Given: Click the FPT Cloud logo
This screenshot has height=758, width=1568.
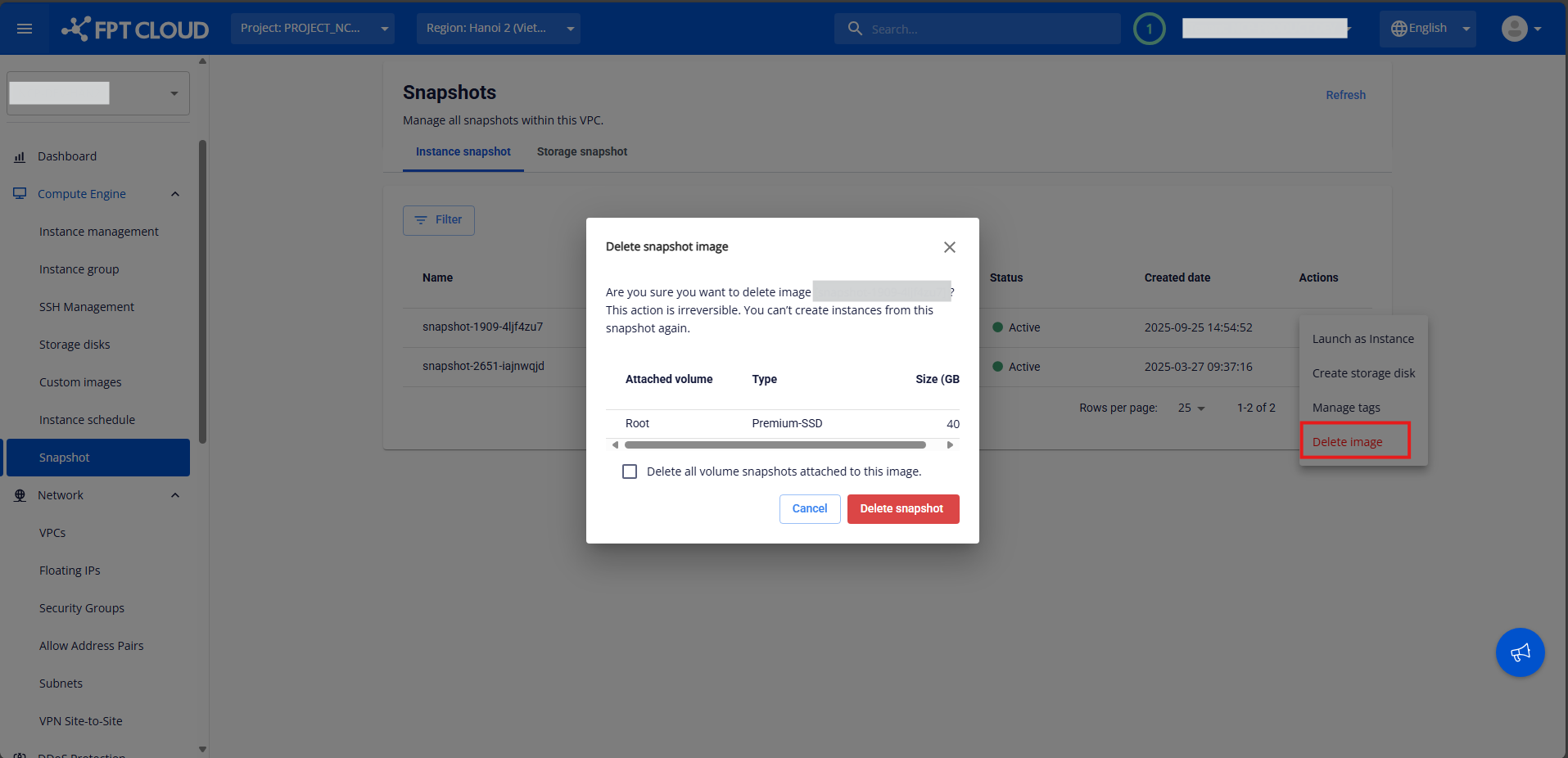Looking at the screenshot, I should [136, 29].
